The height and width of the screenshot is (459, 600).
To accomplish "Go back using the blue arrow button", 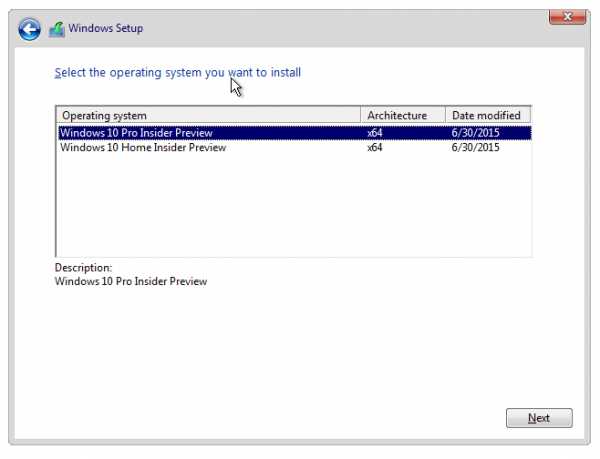I will tap(29, 29).
